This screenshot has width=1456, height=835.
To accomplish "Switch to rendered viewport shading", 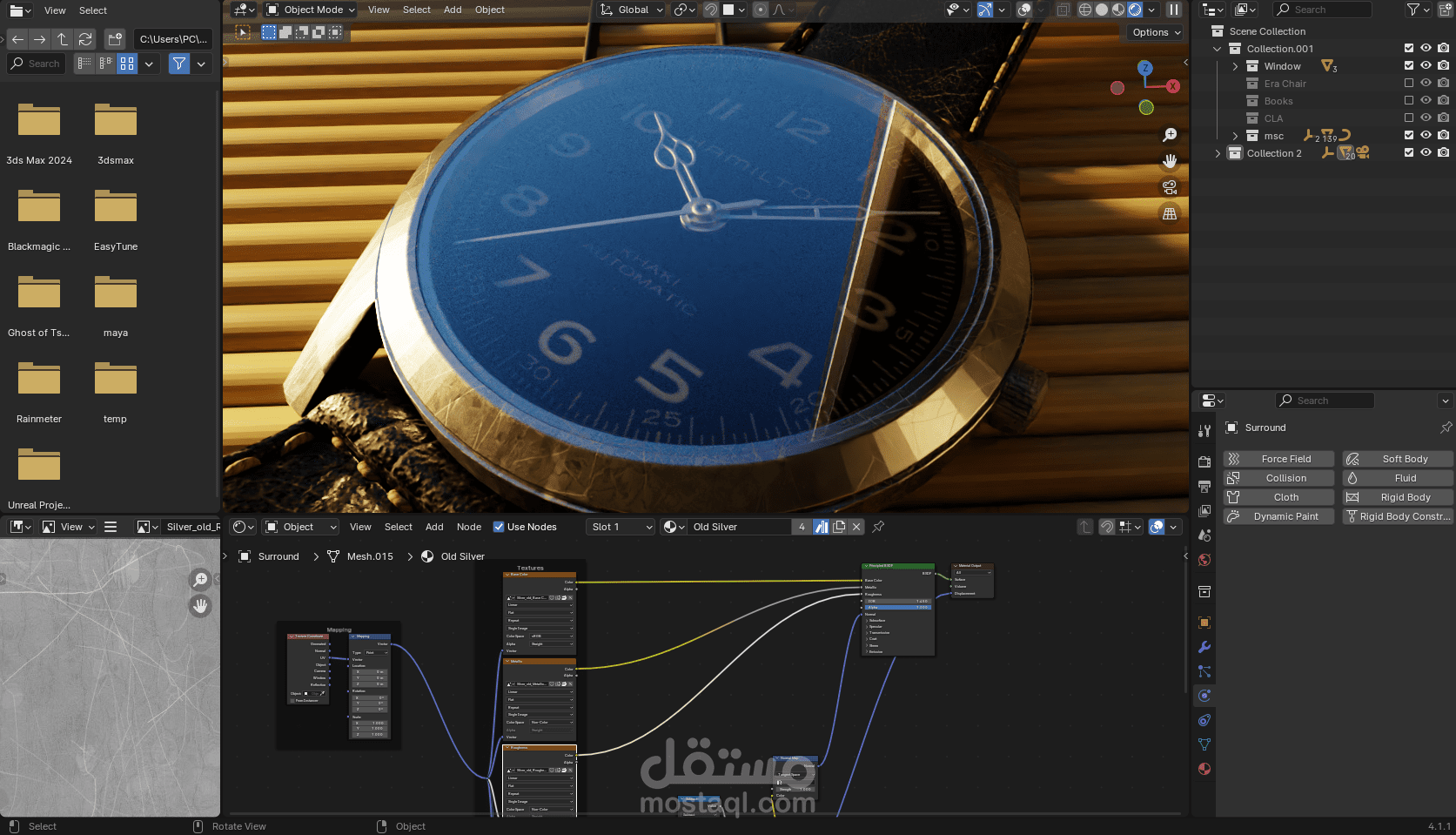I will 1135,10.
